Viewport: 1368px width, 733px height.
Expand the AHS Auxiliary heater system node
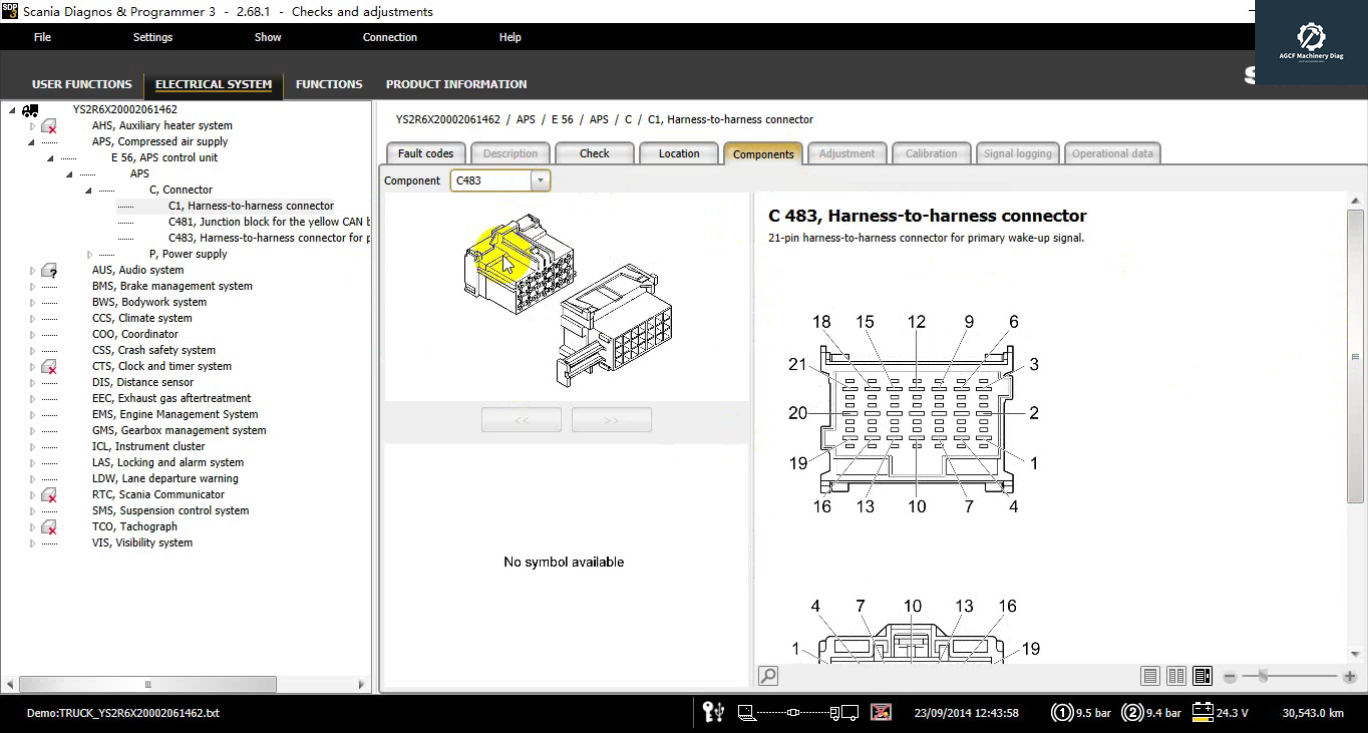32,126
